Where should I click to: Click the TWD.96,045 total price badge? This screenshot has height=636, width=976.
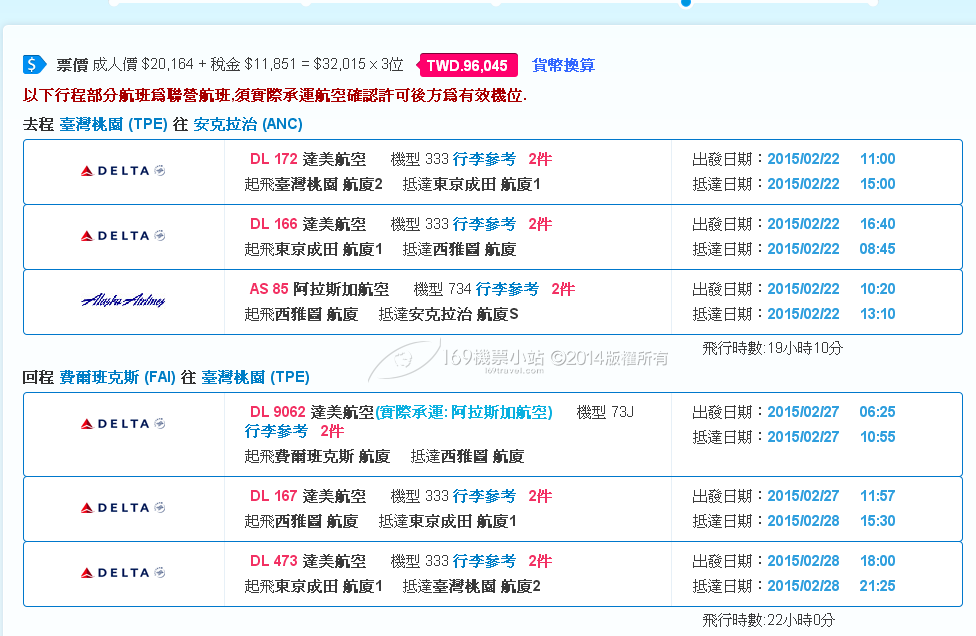(x=467, y=65)
